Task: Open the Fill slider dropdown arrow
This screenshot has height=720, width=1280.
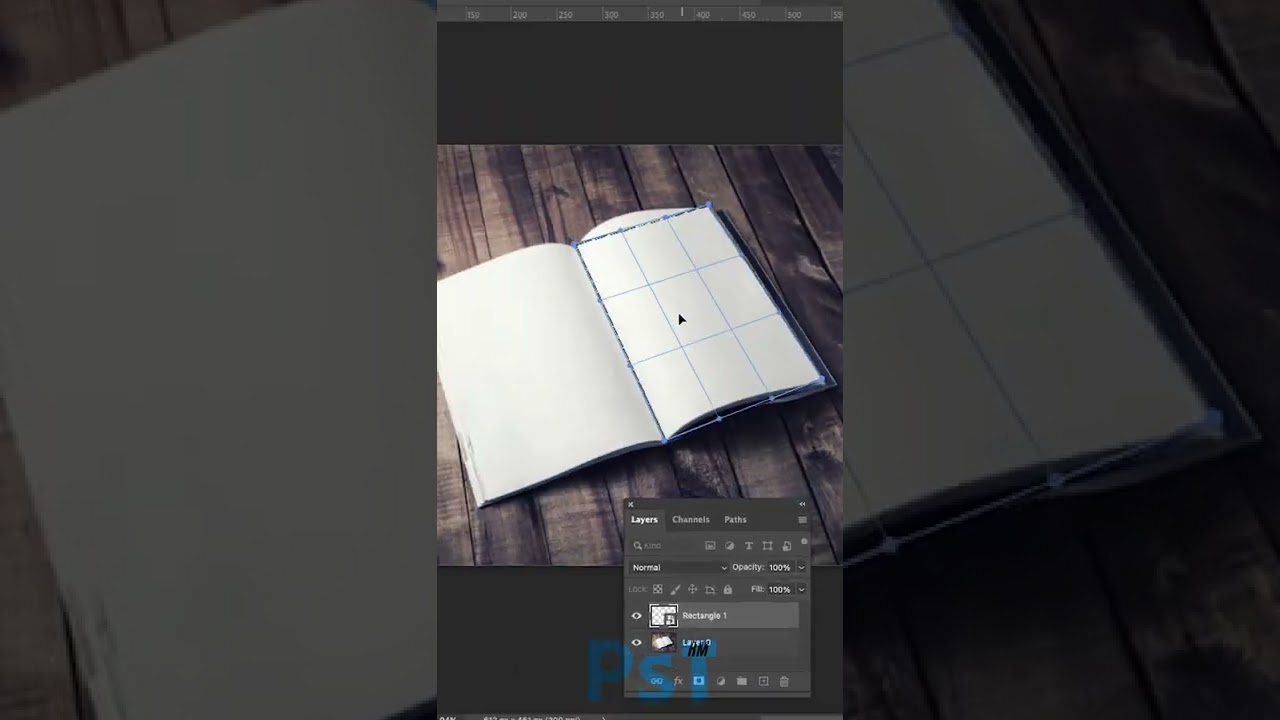Action: click(x=801, y=590)
